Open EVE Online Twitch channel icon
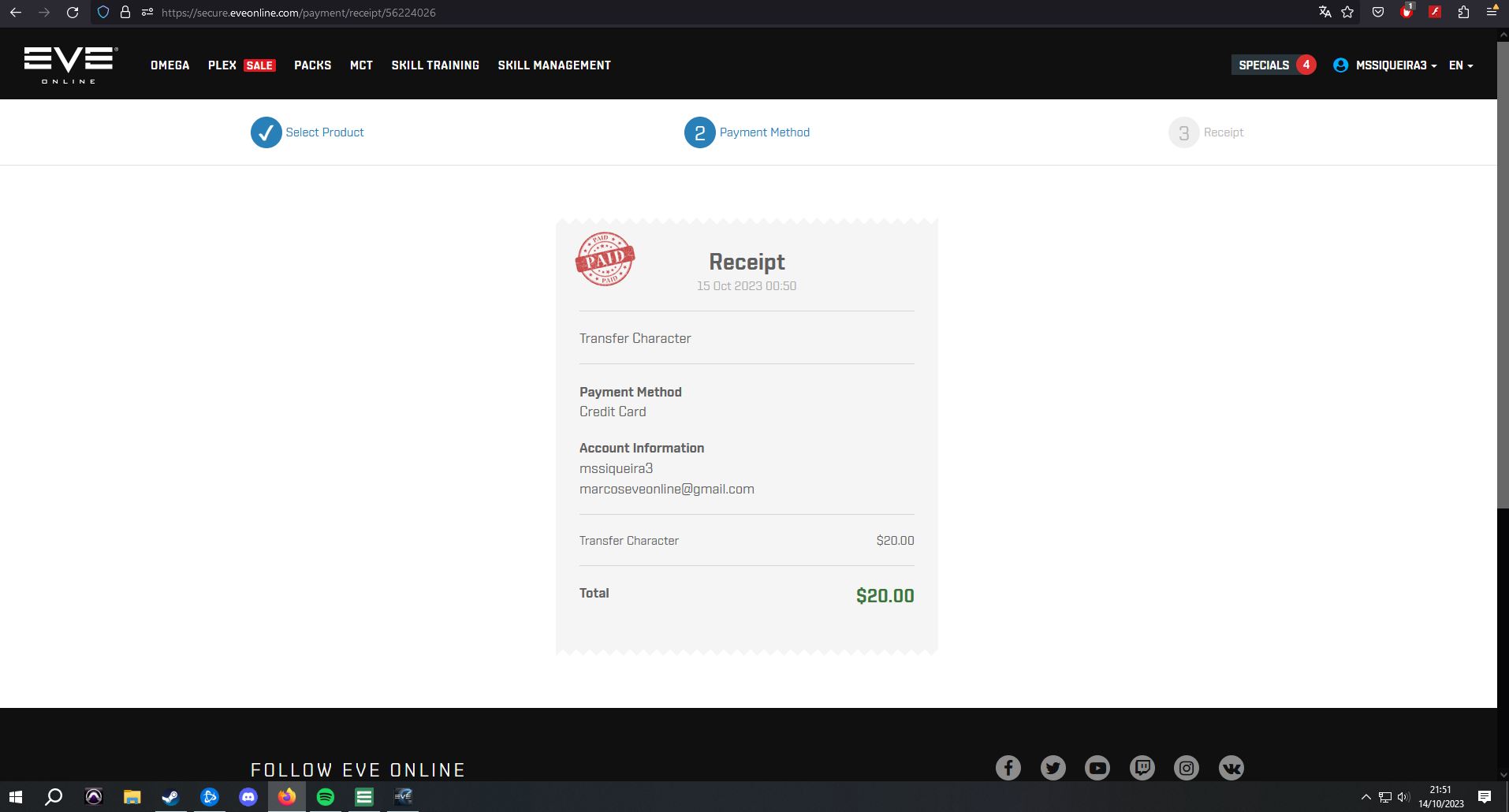Screen dimensions: 1509x812 [x=1142, y=768]
